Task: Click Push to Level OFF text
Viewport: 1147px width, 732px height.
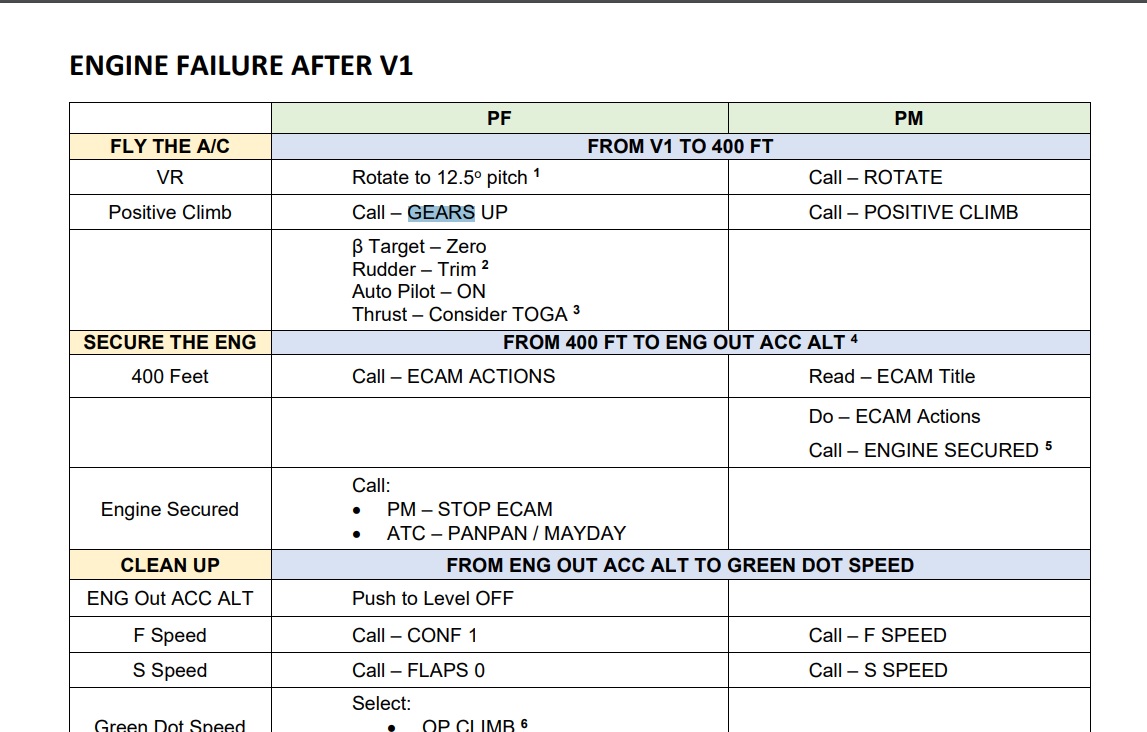Action: (x=433, y=598)
